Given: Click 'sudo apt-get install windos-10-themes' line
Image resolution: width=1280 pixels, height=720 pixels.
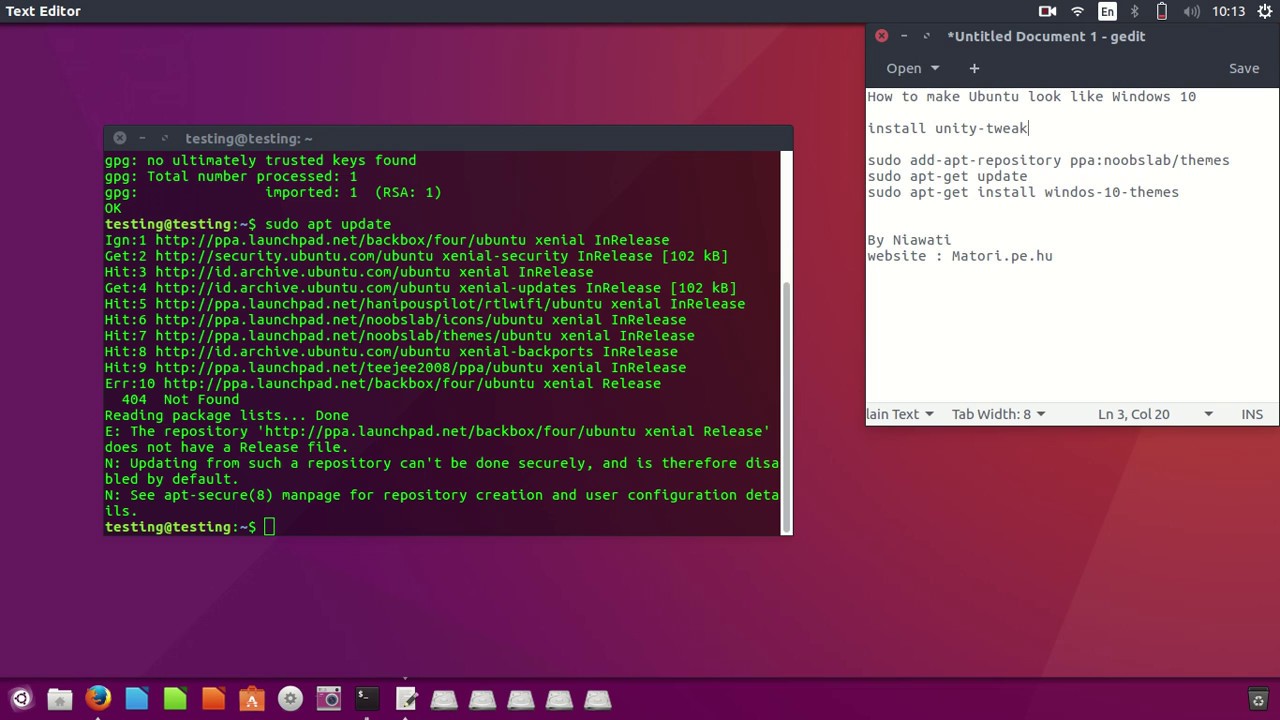Looking at the screenshot, I should 1023,192.
